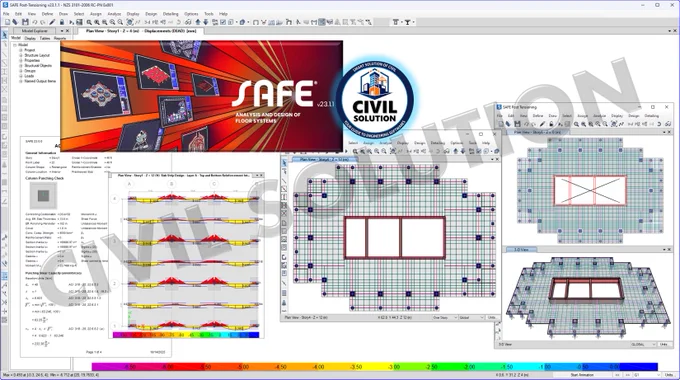The image size is (680, 380).
Task: Click the Redo arrow icon
Action: pos(42,22)
